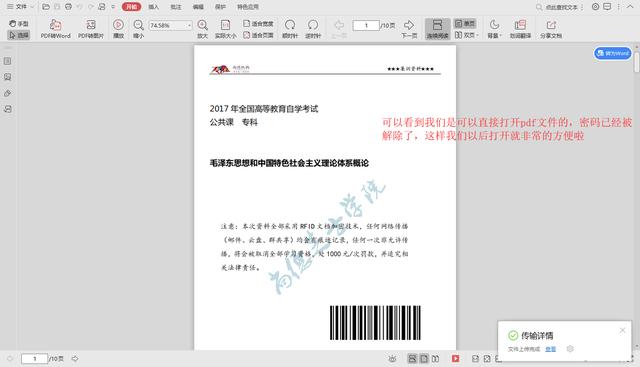Open the annotations sidebar panel icon

coord(7,109)
